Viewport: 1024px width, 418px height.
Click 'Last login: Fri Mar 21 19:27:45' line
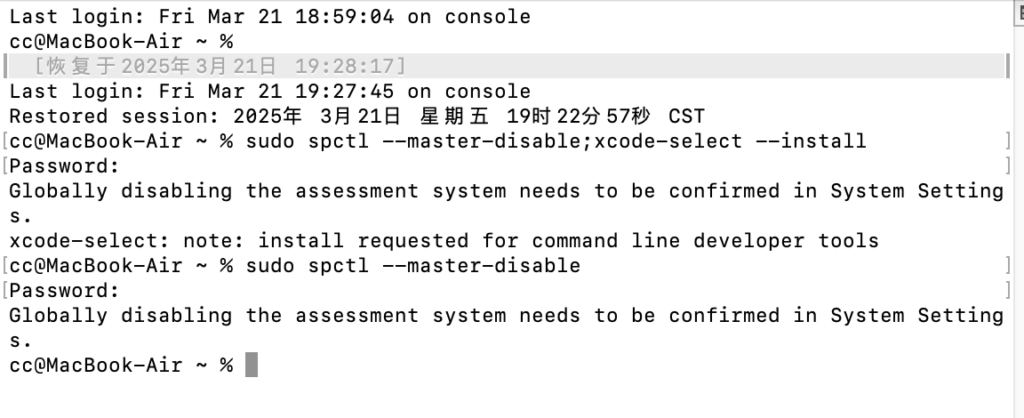point(270,91)
